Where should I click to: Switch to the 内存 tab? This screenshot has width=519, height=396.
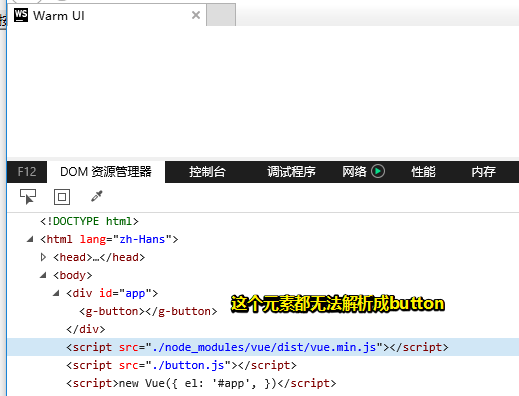(x=483, y=172)
